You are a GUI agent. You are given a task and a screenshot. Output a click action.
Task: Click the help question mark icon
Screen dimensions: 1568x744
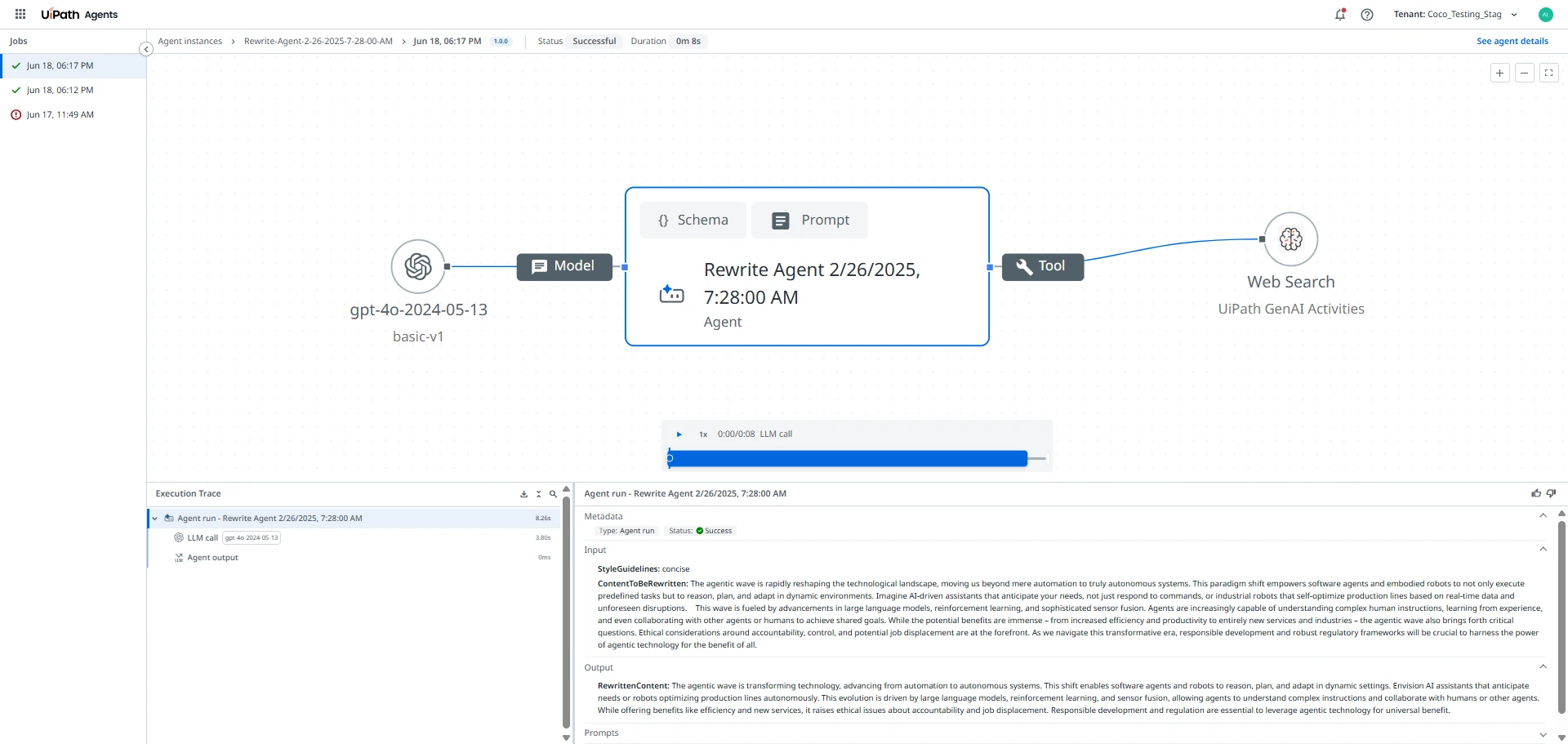pyautogui.click(x=1367, y=15)
